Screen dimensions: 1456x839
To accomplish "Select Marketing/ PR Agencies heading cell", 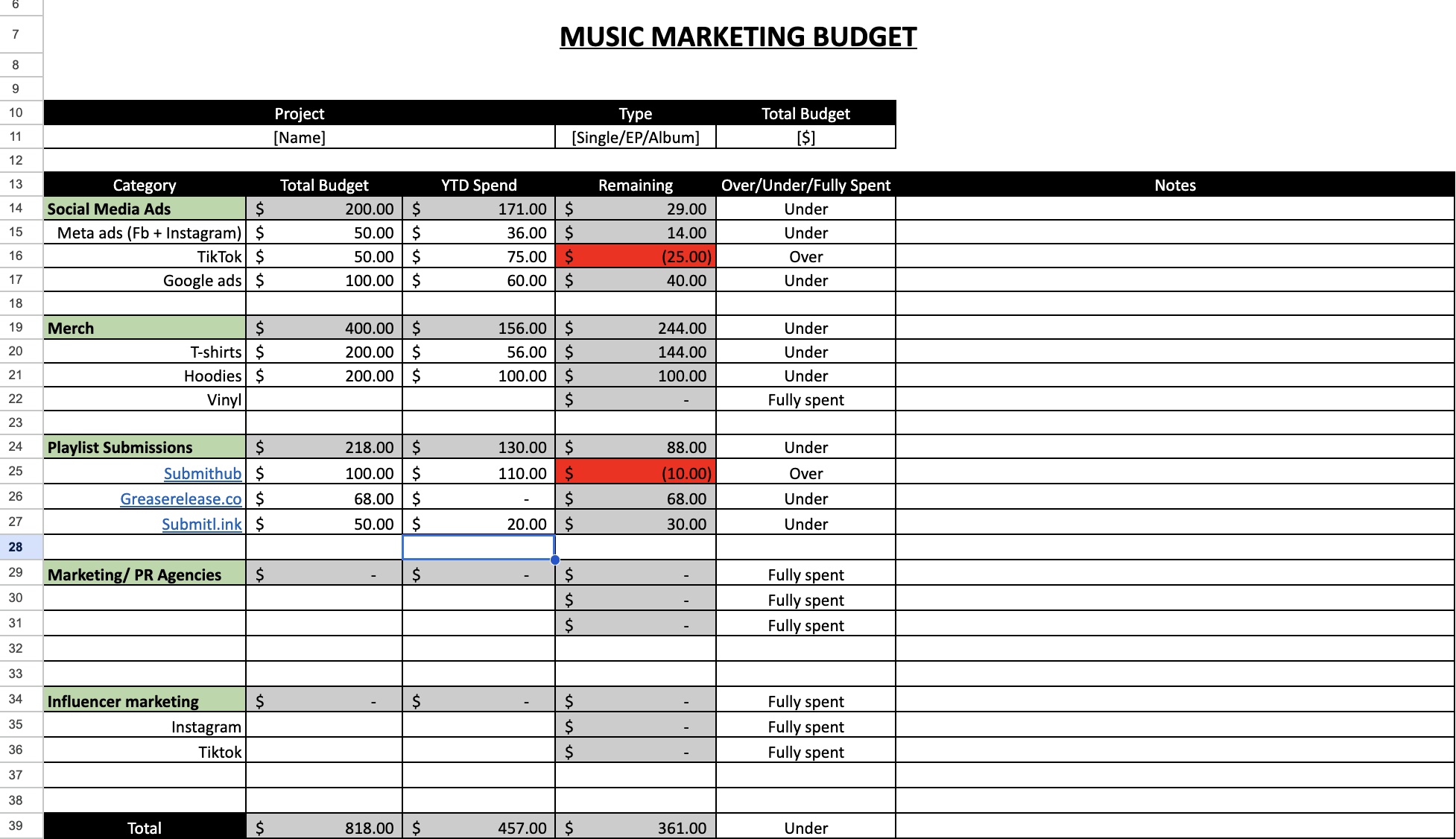I will pos(144,574).
